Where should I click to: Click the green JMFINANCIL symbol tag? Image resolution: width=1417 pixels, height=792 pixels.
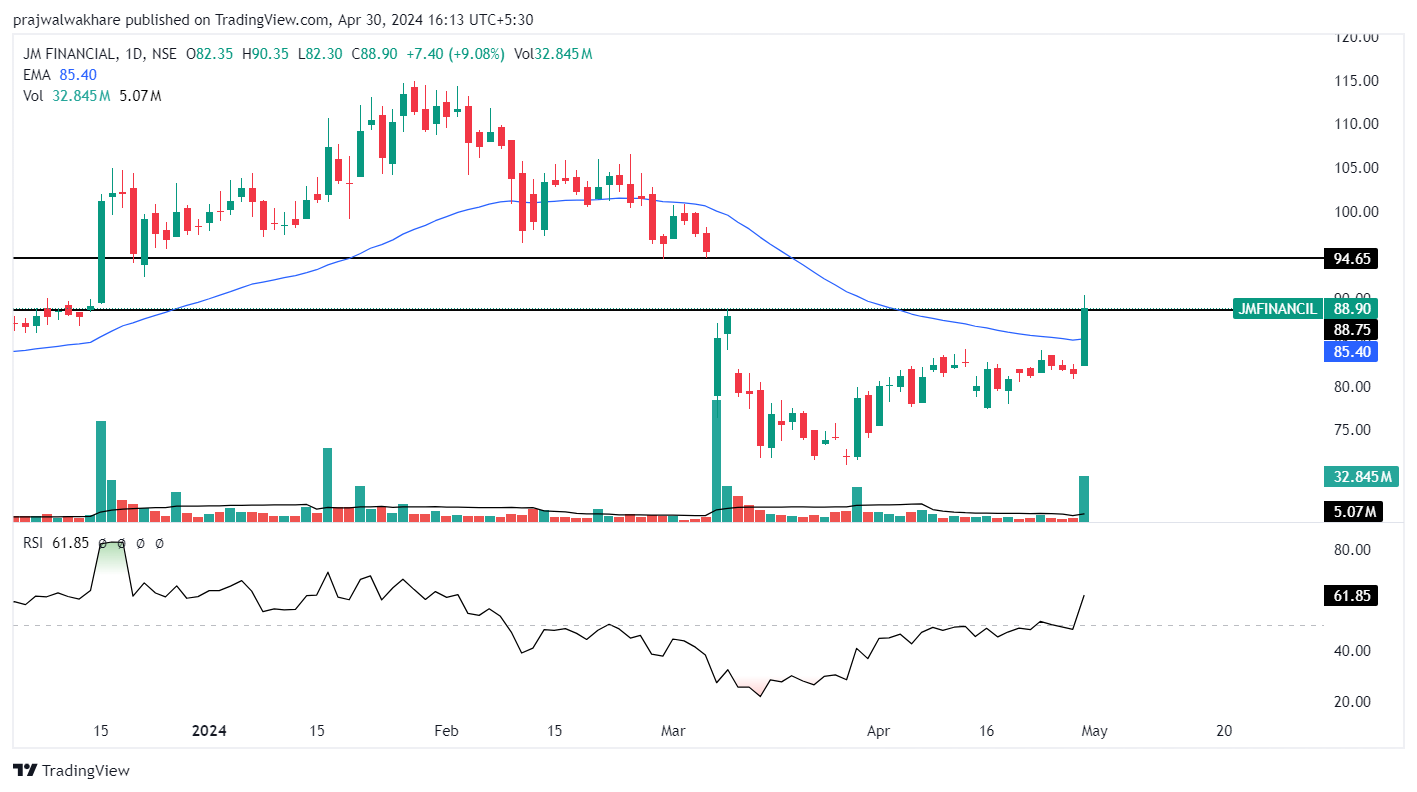pos(1277,309)
